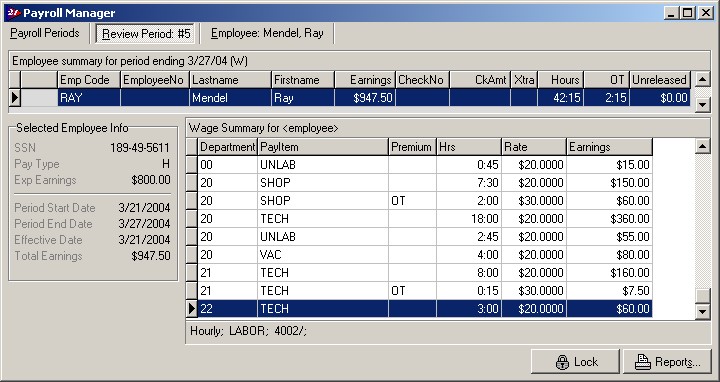This screenshot has height=382, width=720.
Task: Click Earnings header in employee summary
Action: (365, 80)
